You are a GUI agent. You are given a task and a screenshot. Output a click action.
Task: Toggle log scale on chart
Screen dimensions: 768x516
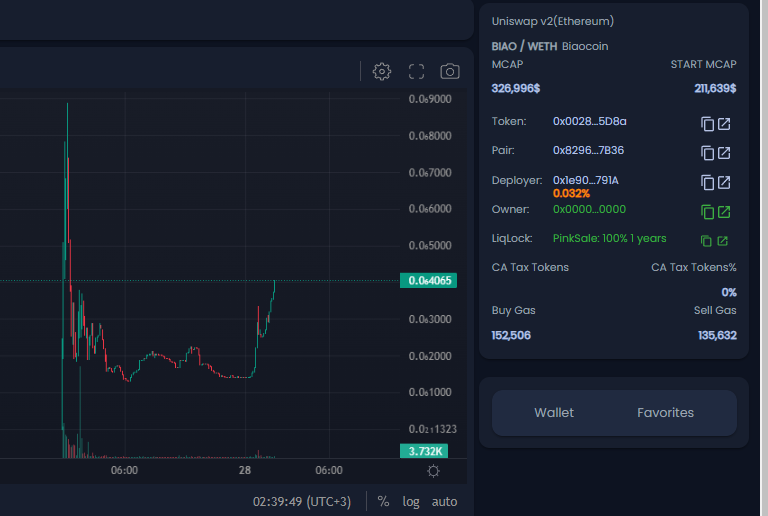click(x=411, y=501)
